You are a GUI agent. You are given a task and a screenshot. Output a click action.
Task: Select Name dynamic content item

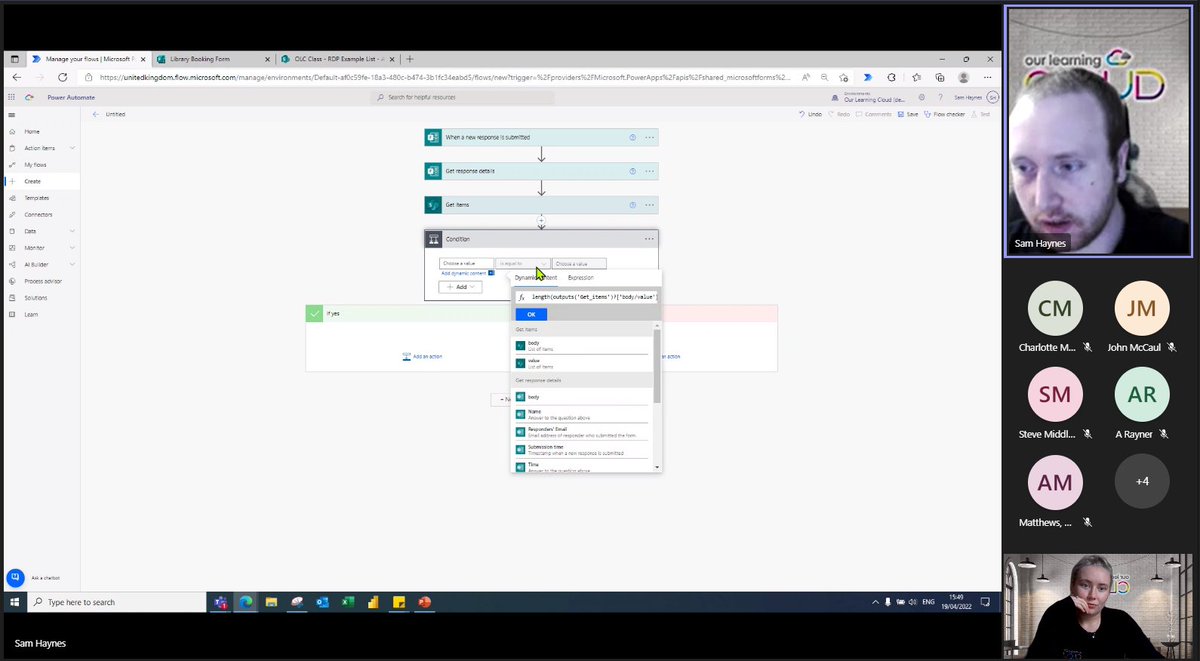581,414
